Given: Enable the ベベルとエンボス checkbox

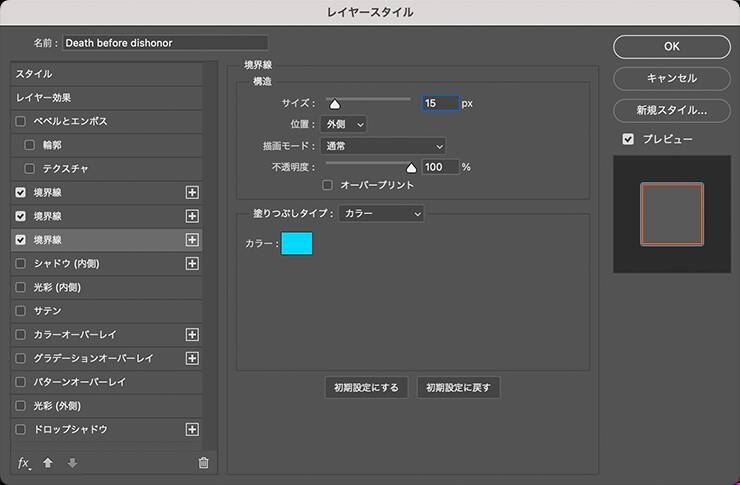Looking at the screenshot, I should 21,121.
